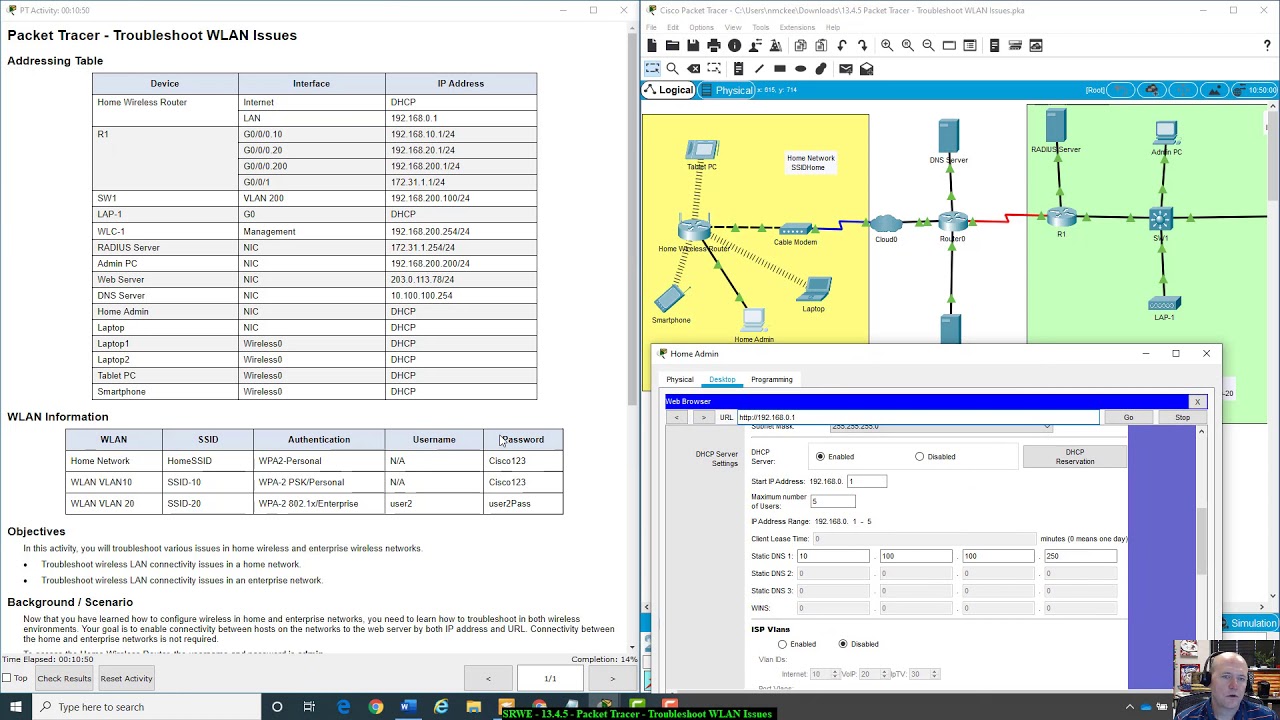Click the New file icon in Packet Tracer toolbar
The width and height of the screenshot is (1280, 720).
652,45
